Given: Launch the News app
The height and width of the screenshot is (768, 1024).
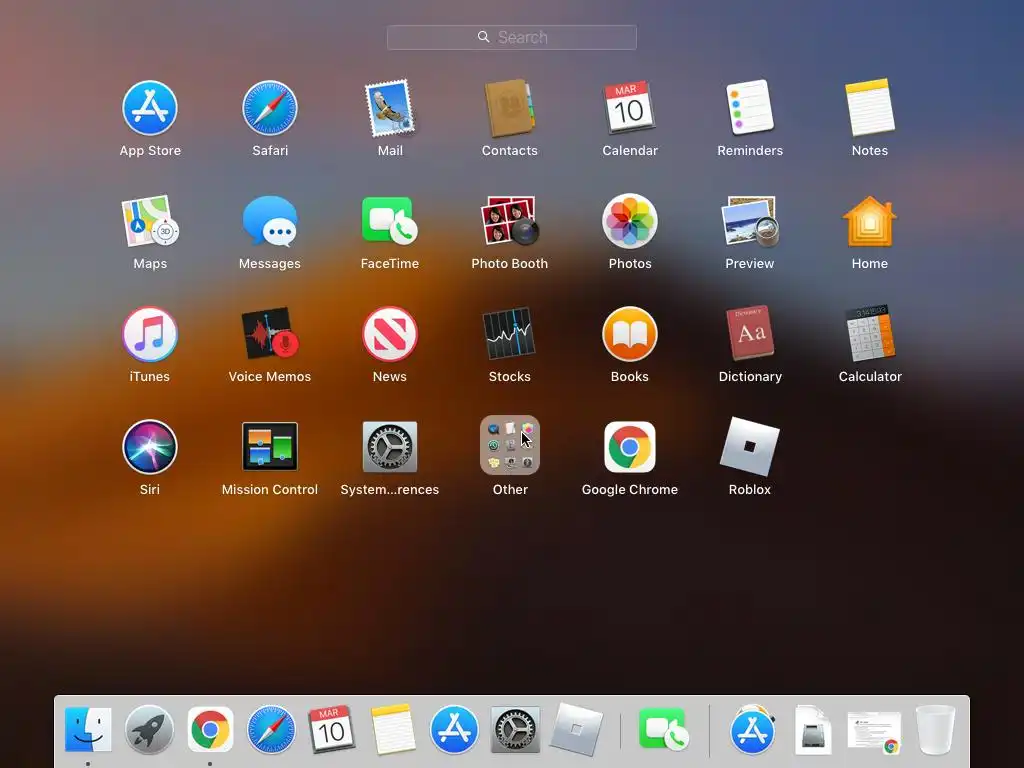Looking at the screenshot, I should point(390,334).
